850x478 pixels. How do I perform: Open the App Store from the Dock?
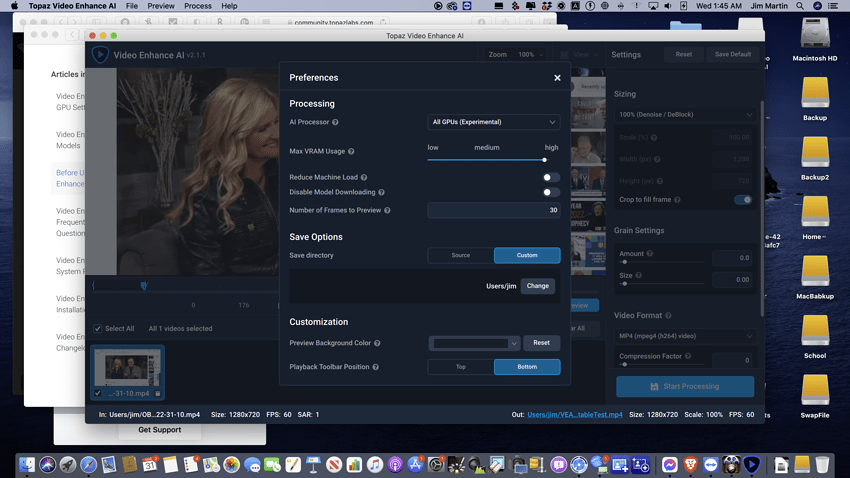(416, 464)
